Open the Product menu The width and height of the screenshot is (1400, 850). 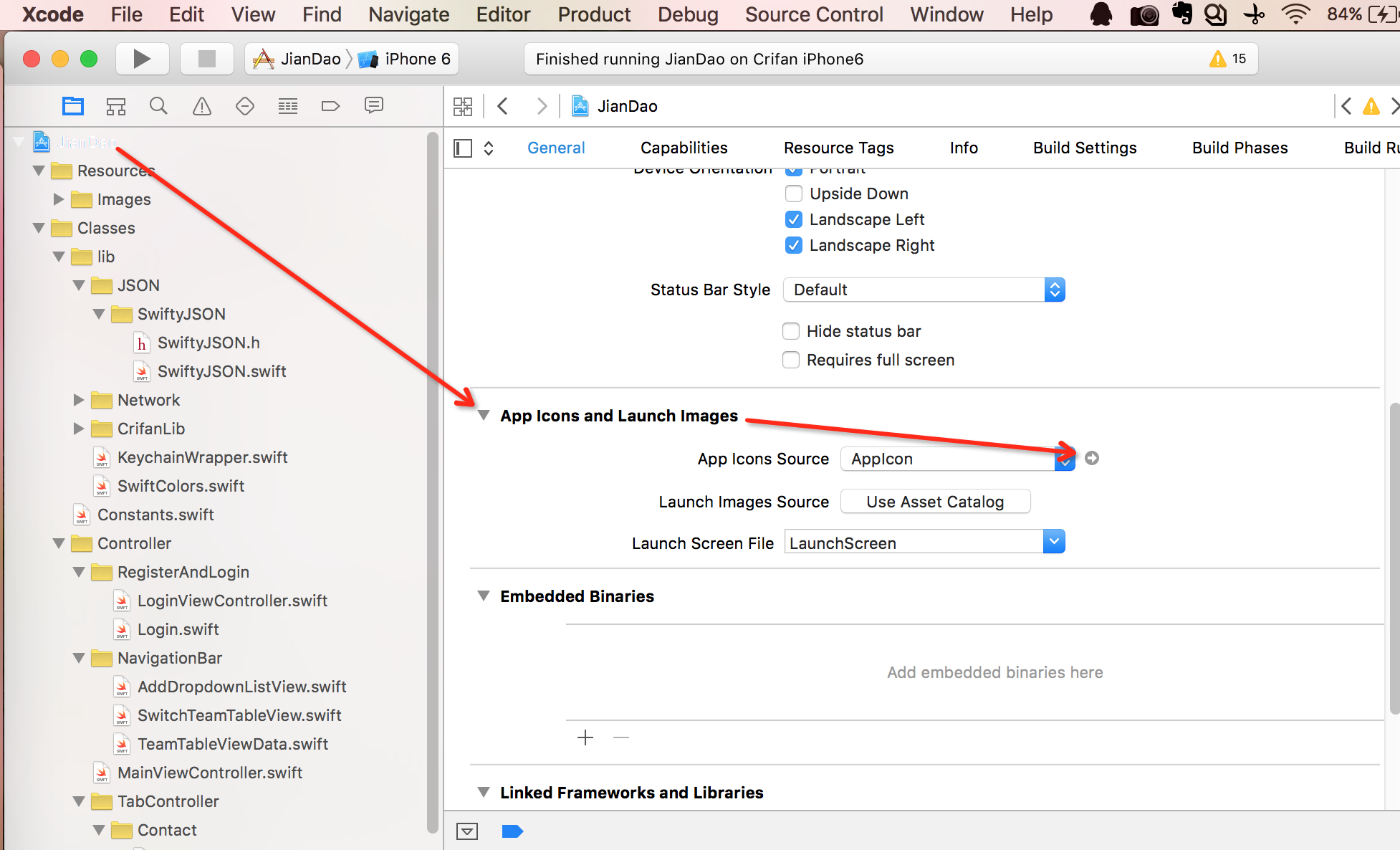594,14
